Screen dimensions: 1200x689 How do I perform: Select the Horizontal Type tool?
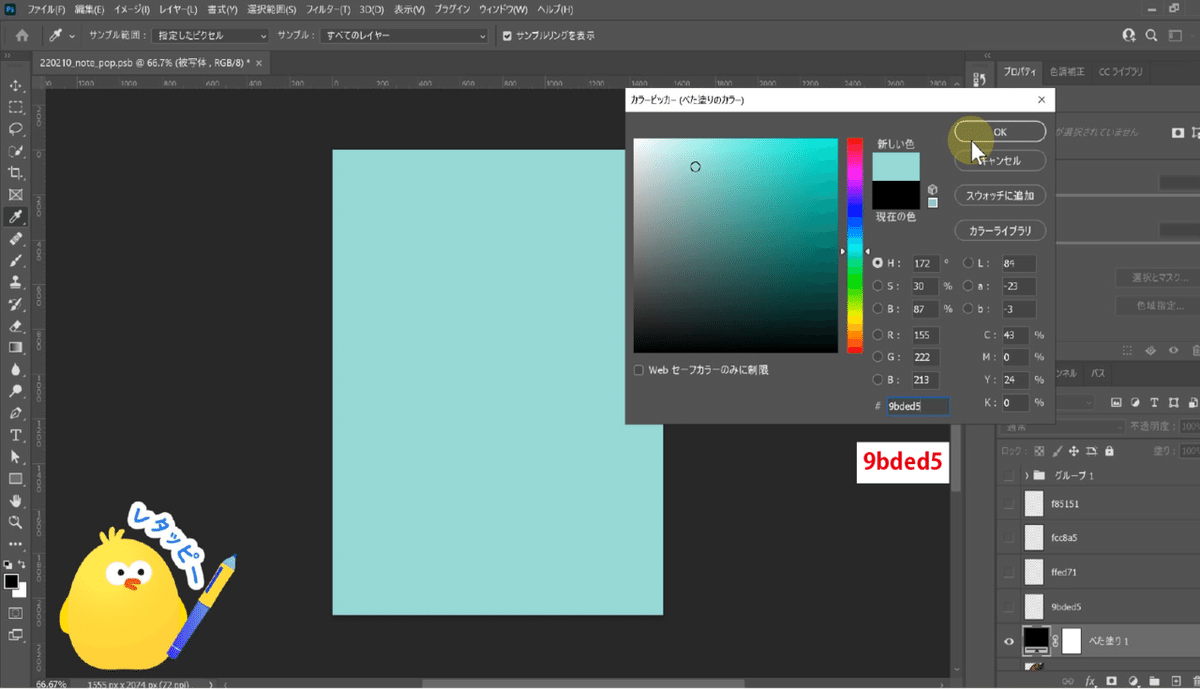pyautogui.click(x=16, y=435)
